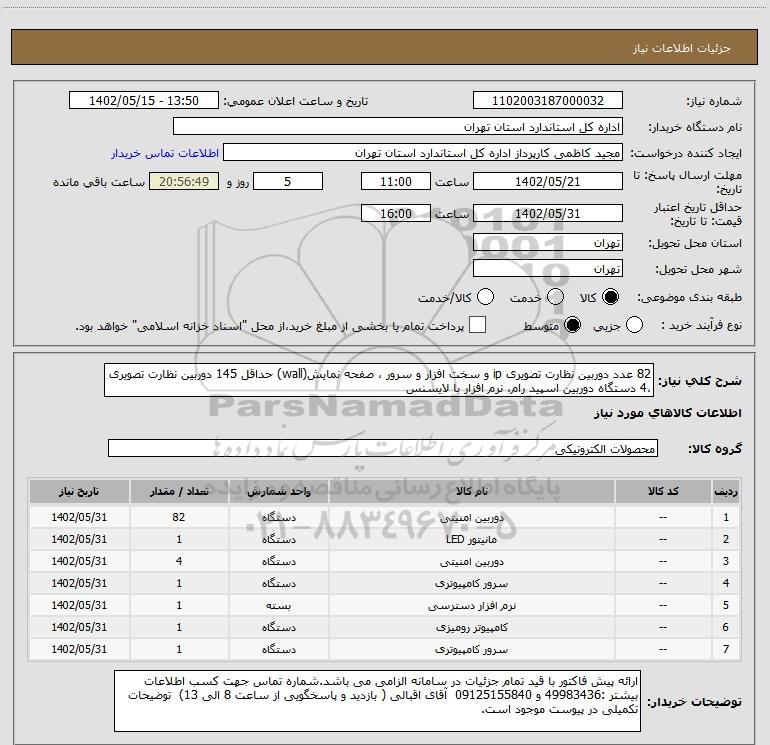
Task: Click the price validity time 16:00
Action: (x=396, y=214)
